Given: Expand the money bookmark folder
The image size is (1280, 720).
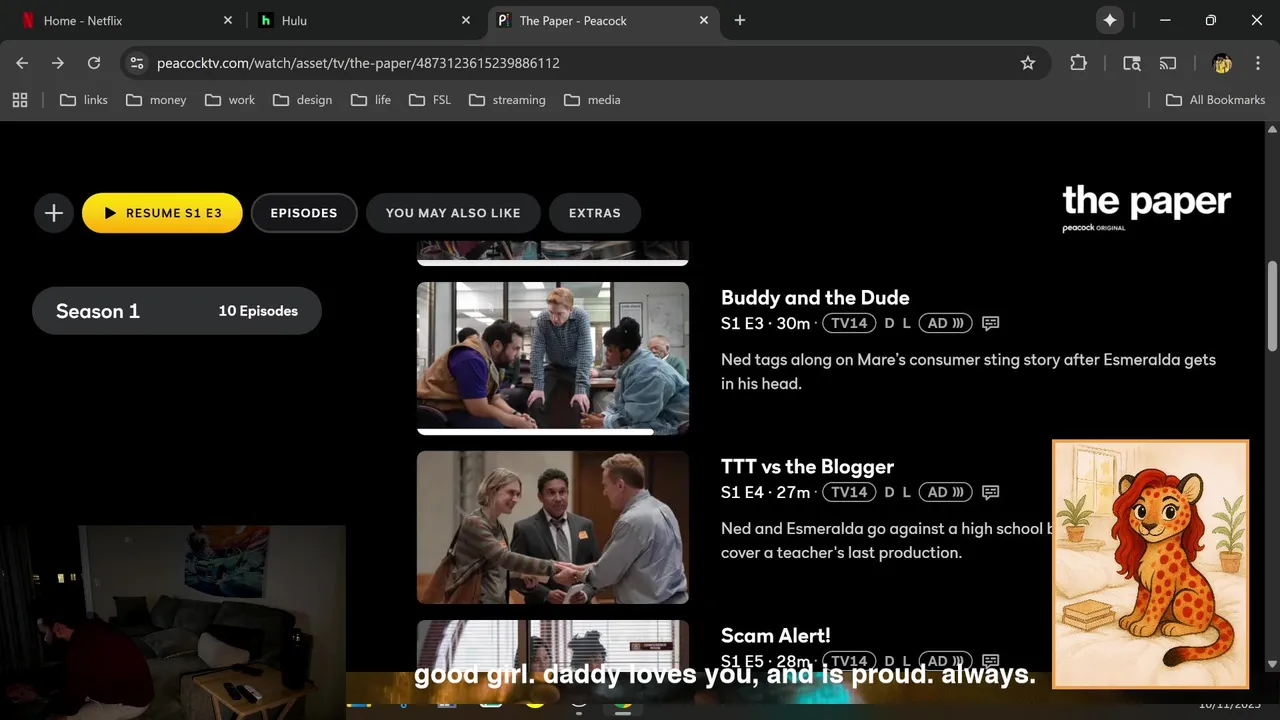Looking at the screenshot, I should (x=155, y=100).
